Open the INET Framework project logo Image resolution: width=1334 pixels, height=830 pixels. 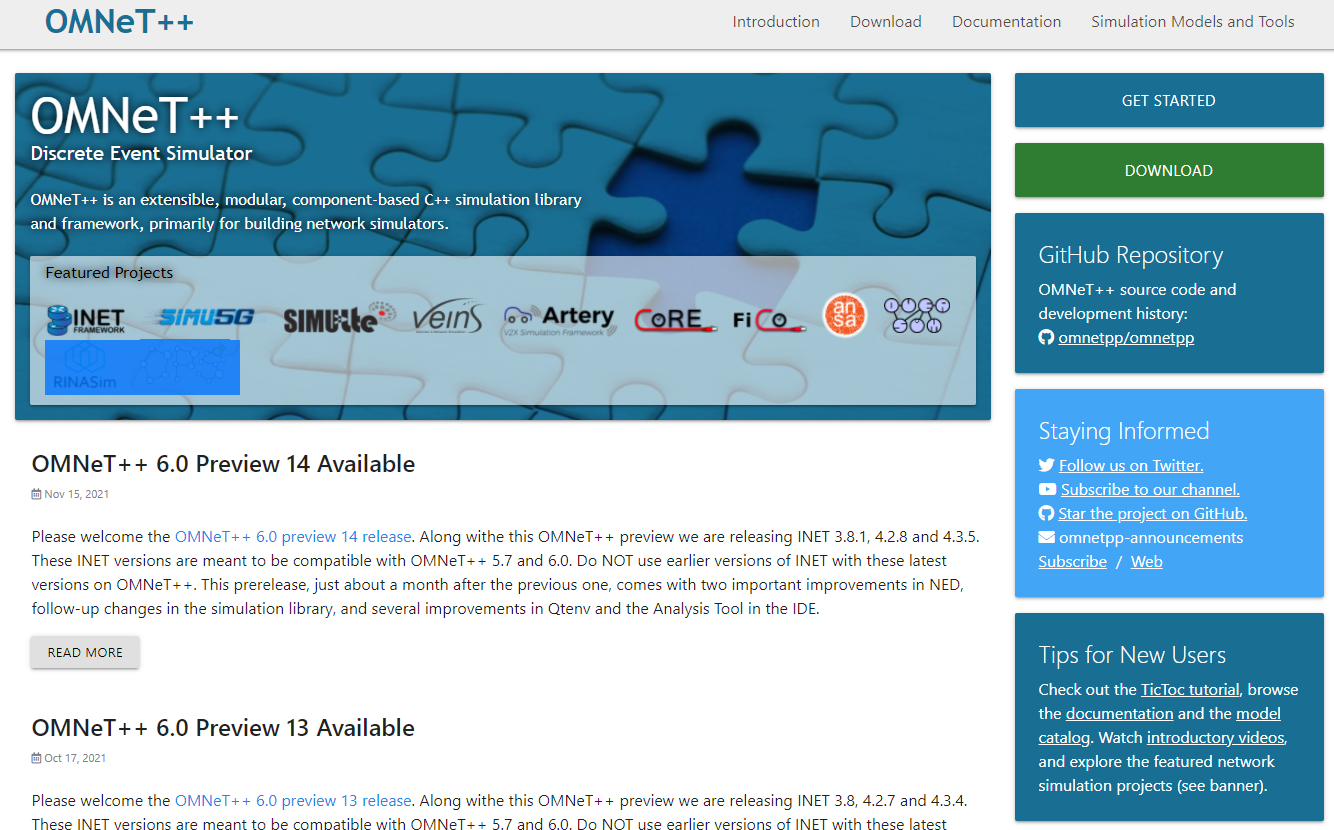tap(86, 319)
